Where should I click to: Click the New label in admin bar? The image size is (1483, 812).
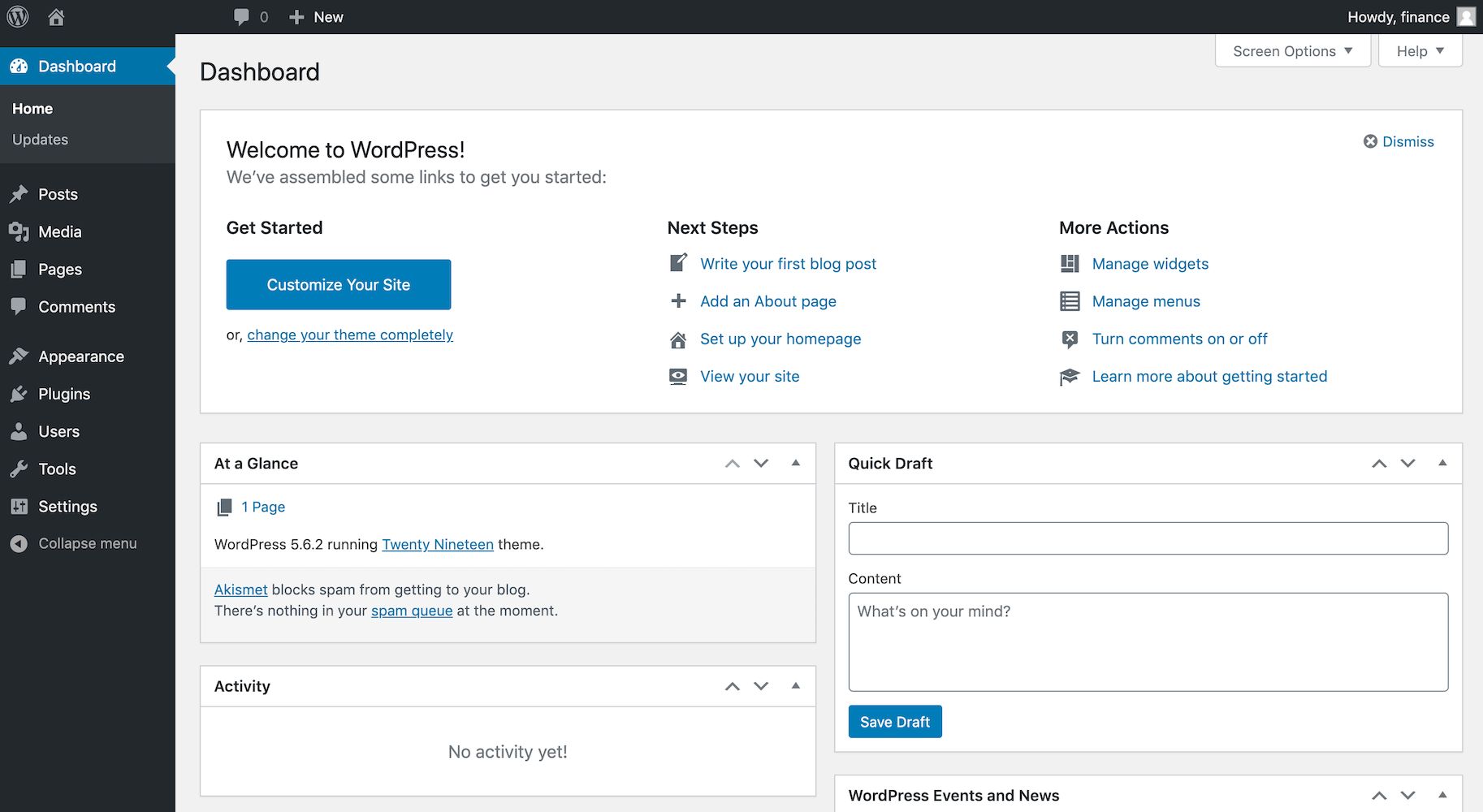[x=328, y=17]
